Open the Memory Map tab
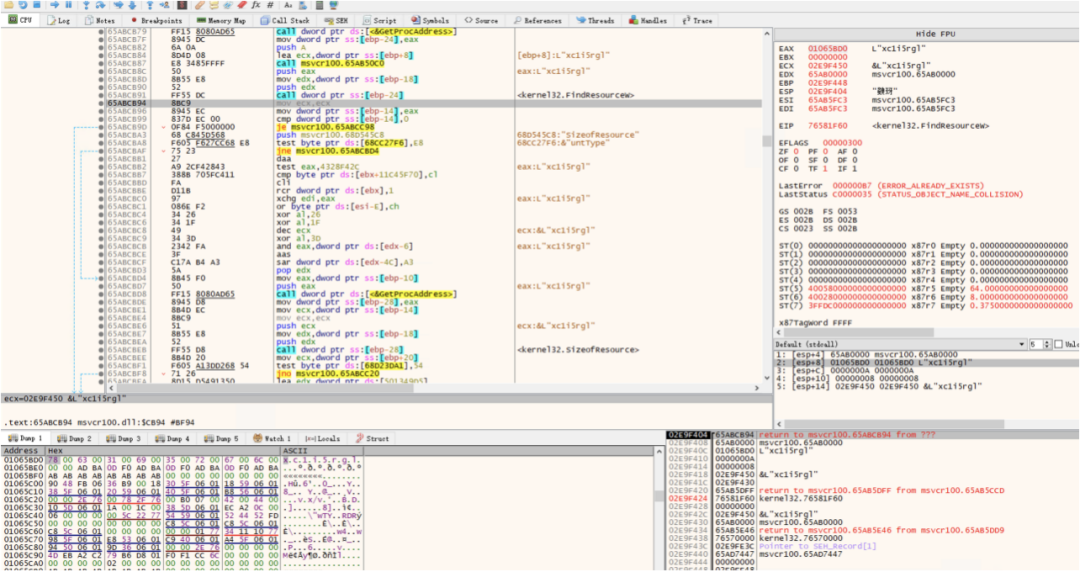Screen dimensions: 1080x572 (222, 20)
